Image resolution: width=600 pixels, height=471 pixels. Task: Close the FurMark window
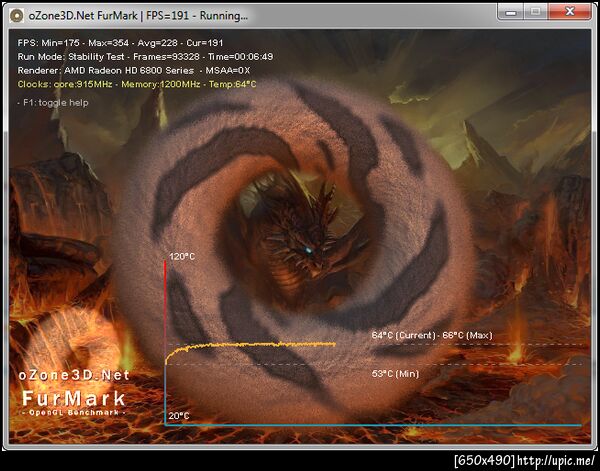pos(569,12)
